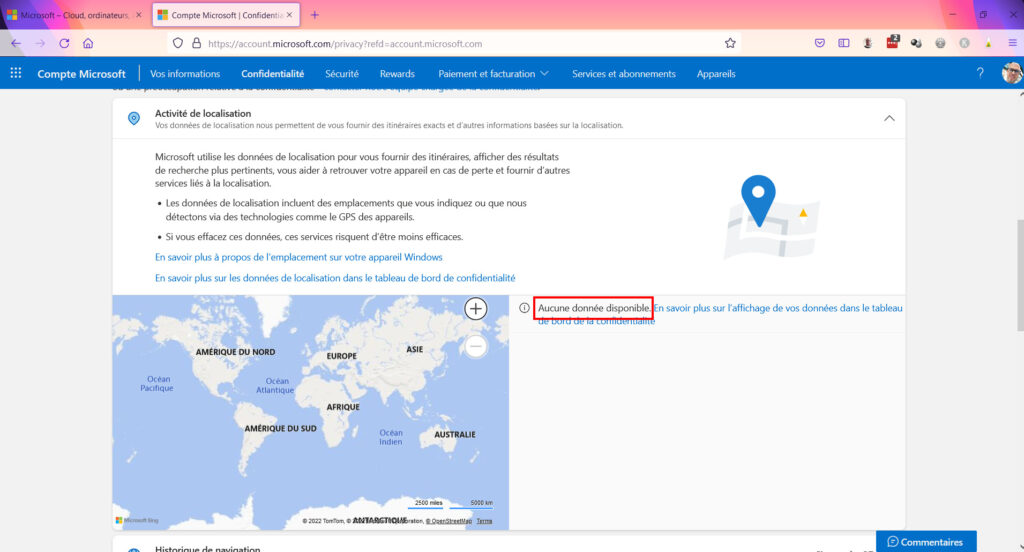The width and height of the screenshot is (1024, 552).
Task: Open the browser hamburger menu
Action: pos(1012,43)
